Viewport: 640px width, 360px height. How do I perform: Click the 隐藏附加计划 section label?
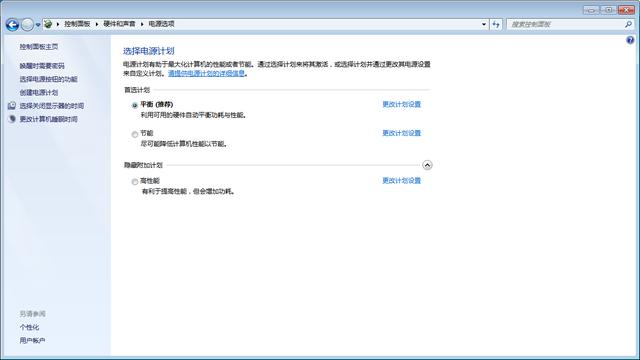point(143,165)
